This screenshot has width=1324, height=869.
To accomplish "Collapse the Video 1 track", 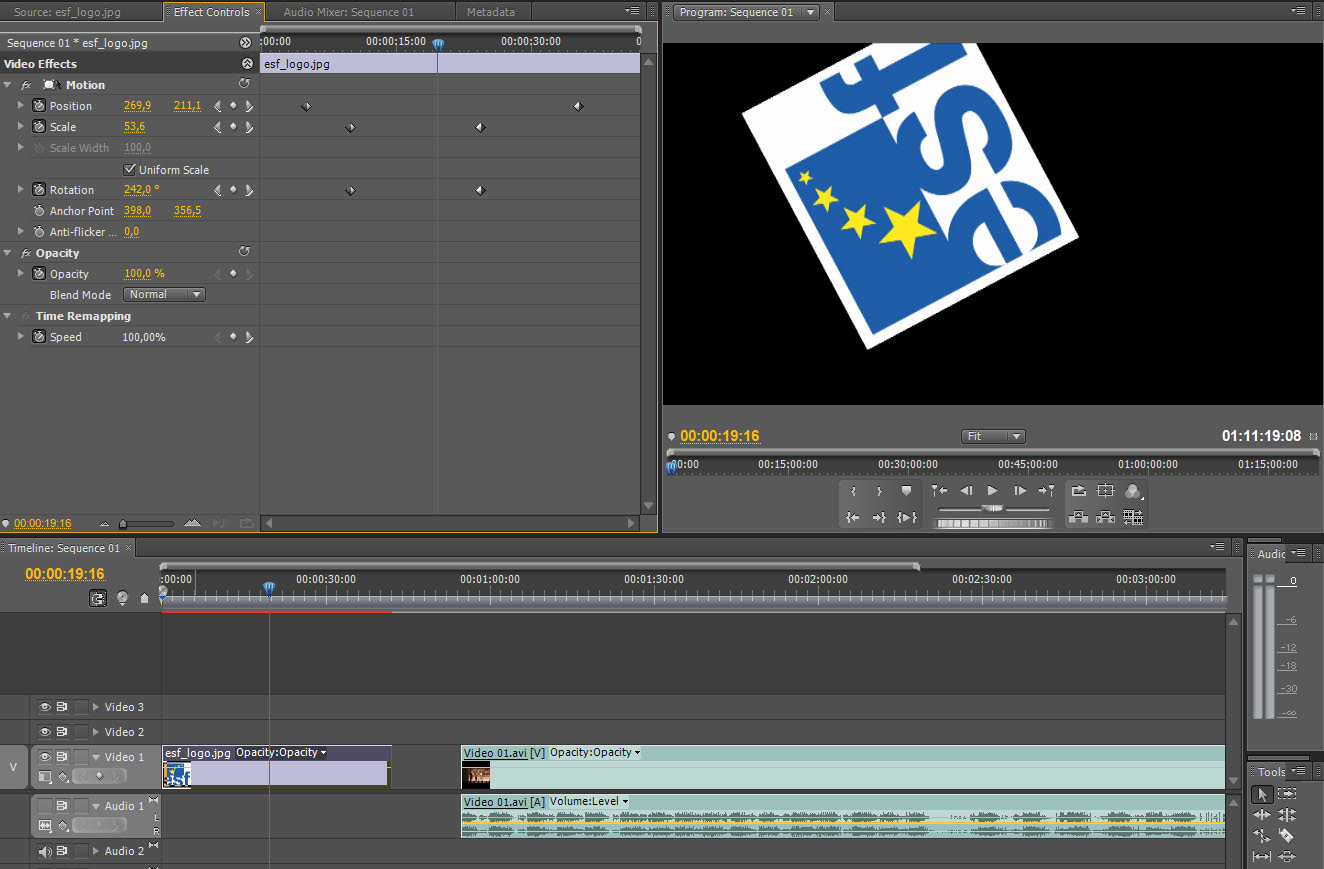I will 96,757.
